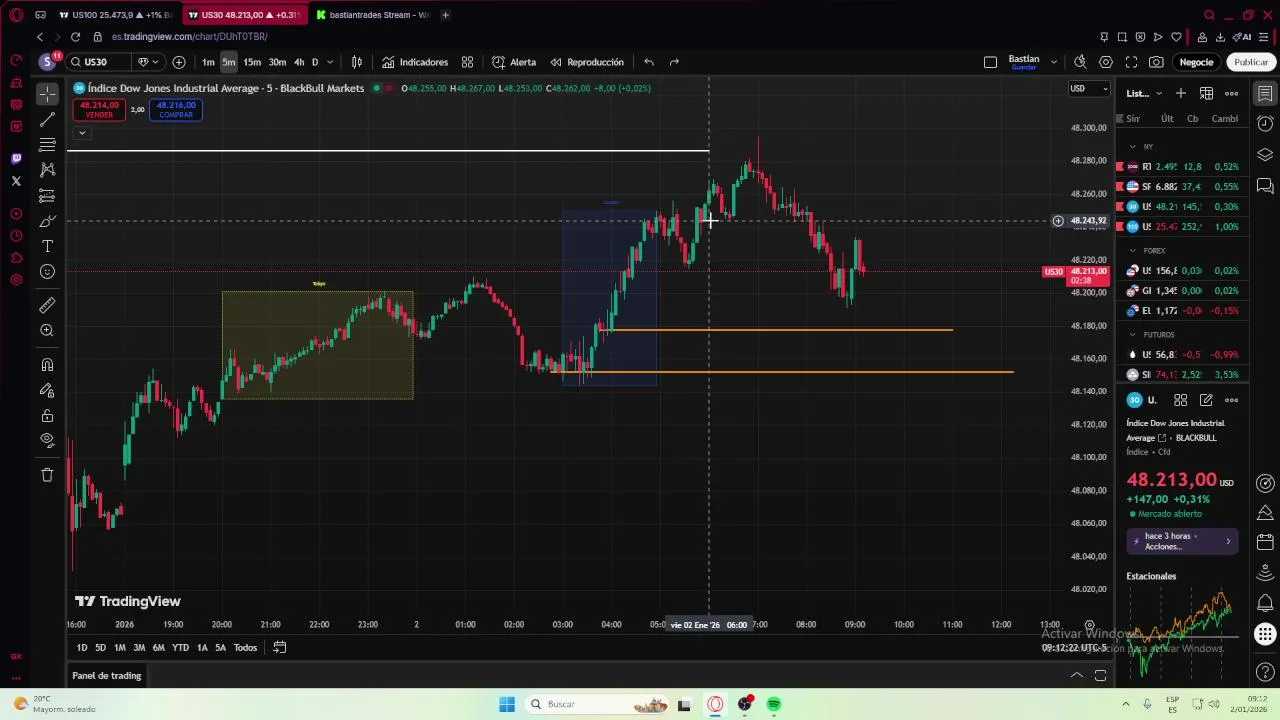Expand the timeframe interval dropdown
Viewport: 1280px width, 720px height.
click(330, 62)
